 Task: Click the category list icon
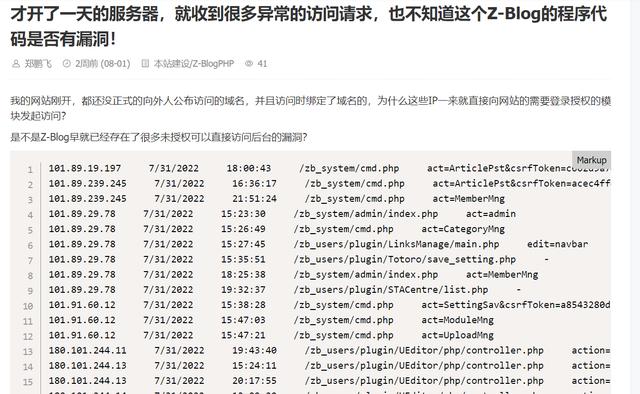(145, 64)
